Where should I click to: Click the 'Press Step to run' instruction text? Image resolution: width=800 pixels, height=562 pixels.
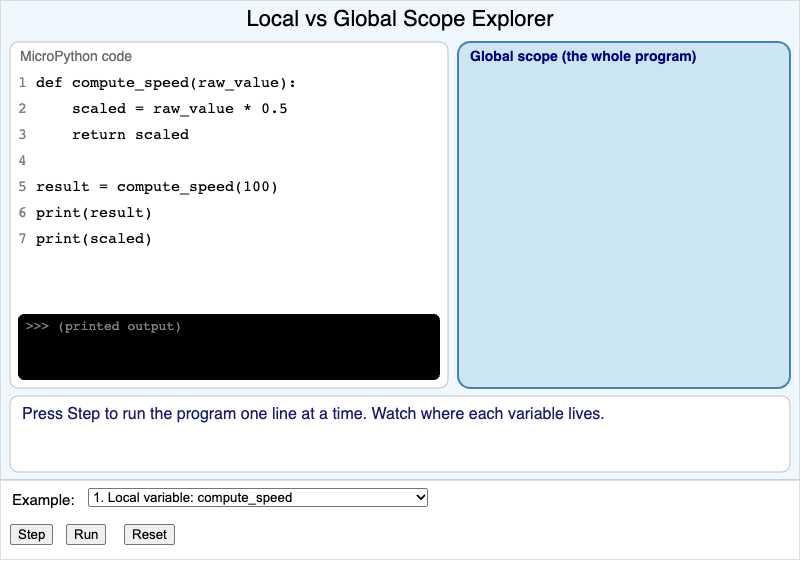coord(313,414)
